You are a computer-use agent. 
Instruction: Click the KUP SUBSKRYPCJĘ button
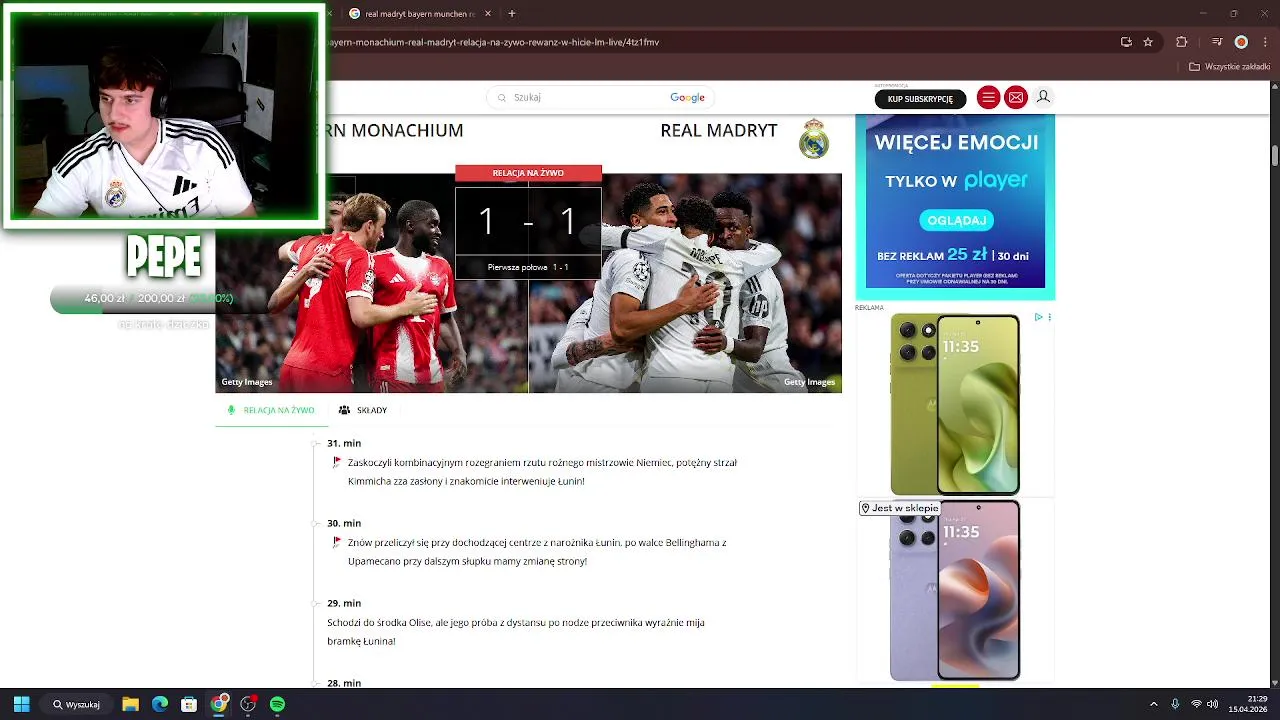[x=920, y=99]
